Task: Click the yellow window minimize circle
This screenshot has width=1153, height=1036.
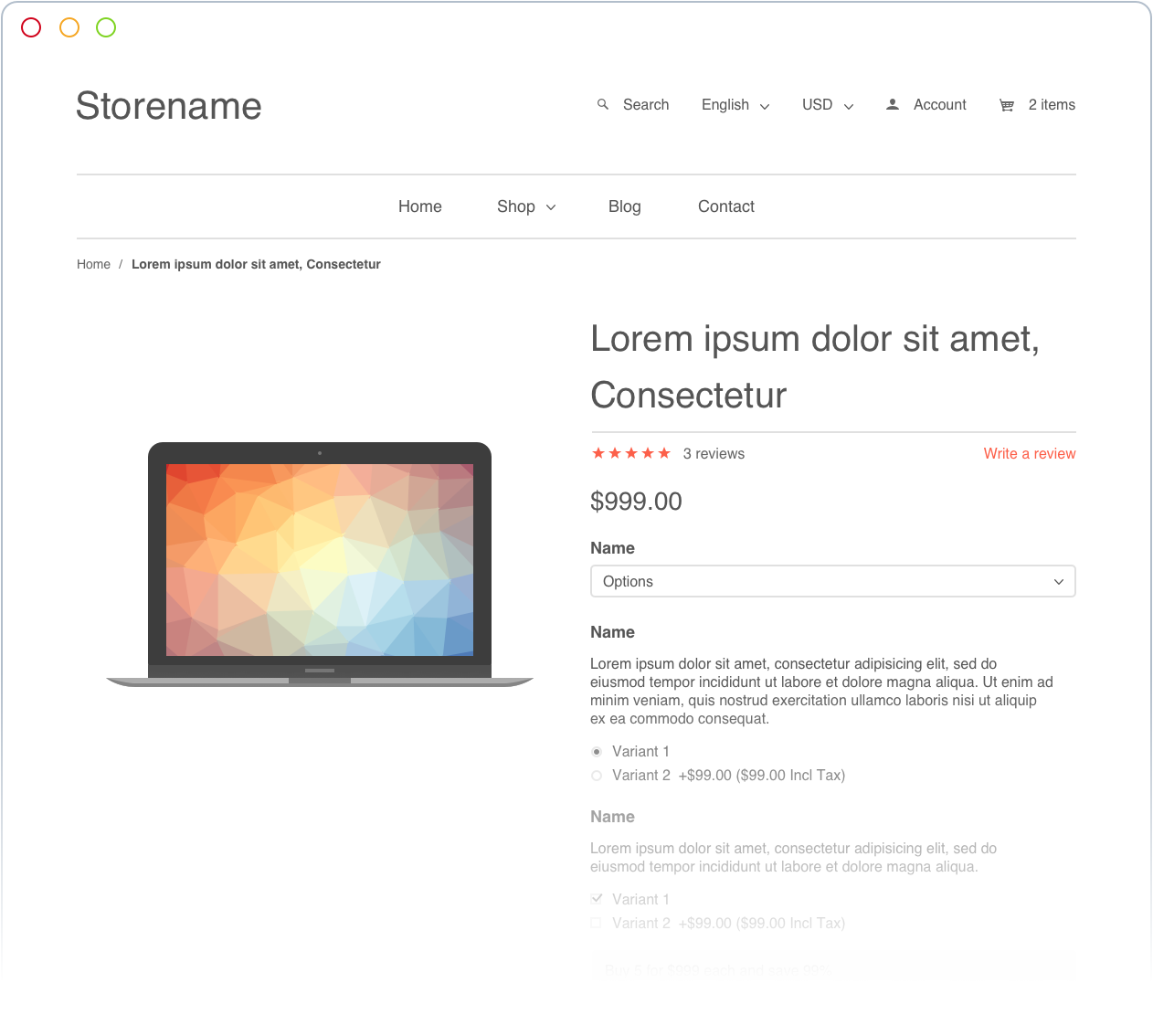Action: click(x=69, y=27)
